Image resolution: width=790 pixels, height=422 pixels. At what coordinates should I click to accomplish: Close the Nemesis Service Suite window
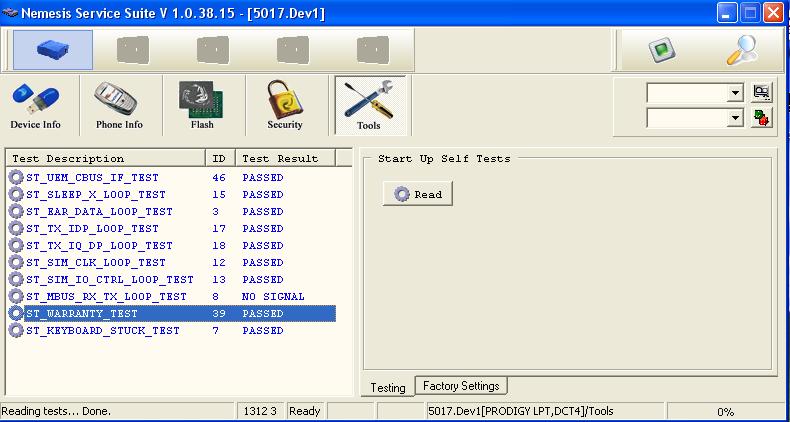coord(773,13)
